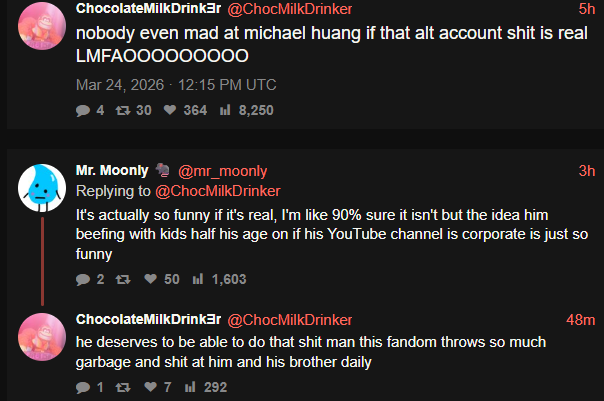Image resolution: width=604 pixels, height=401 pixels.
Task: Click views icon showing 292
Action: [190, 387]
